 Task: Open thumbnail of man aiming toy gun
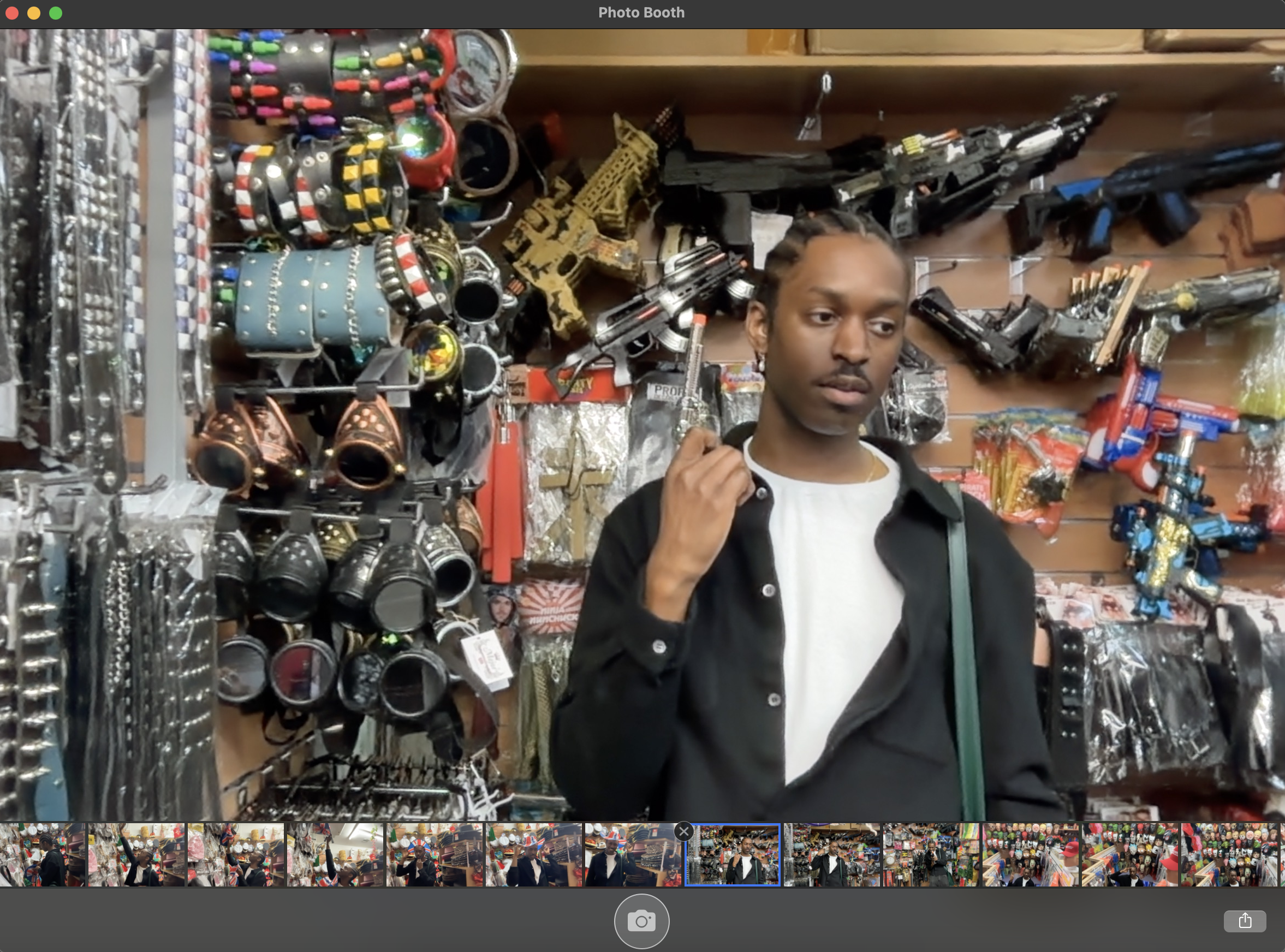931,855
